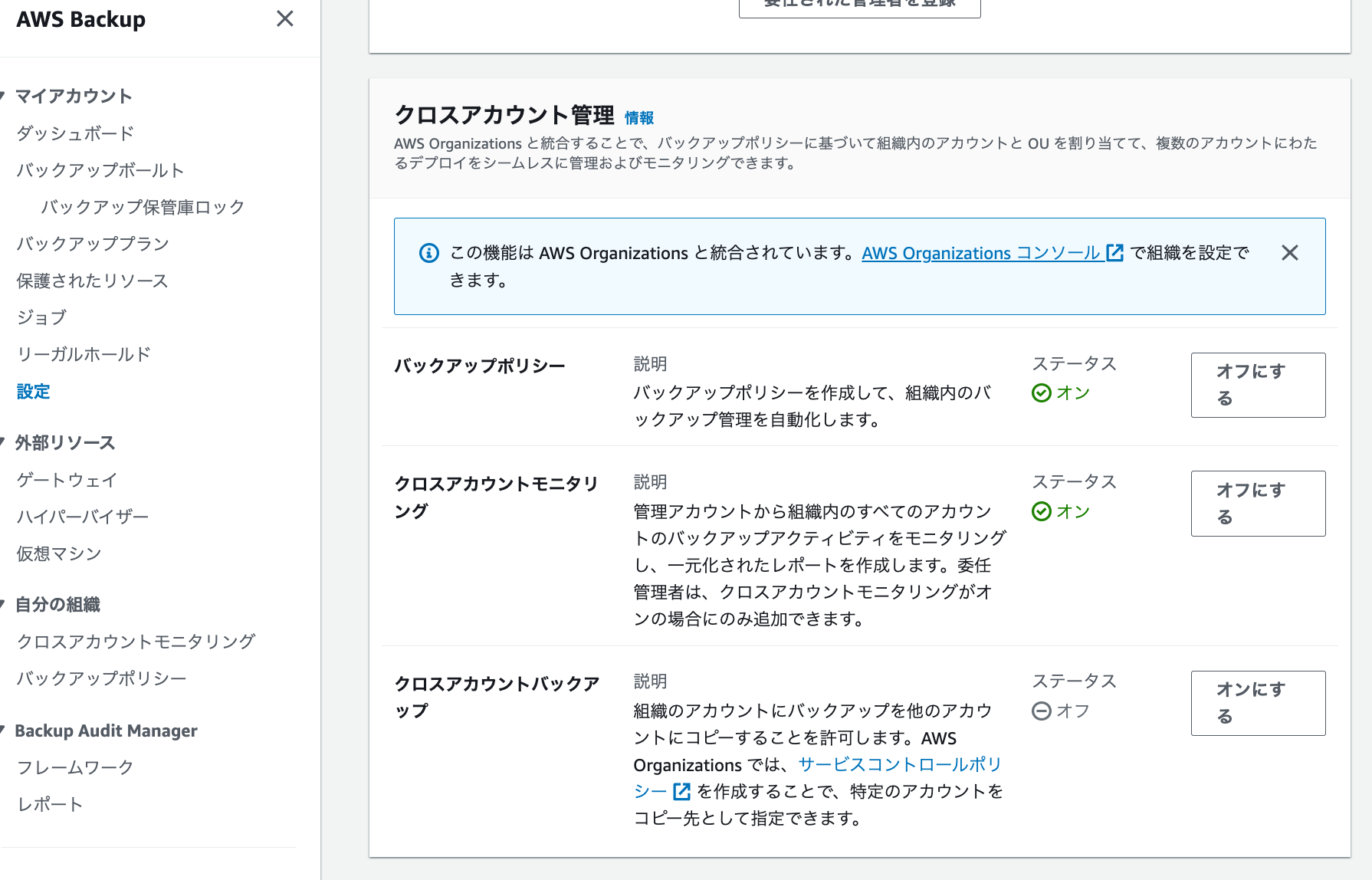Click the green オン status icon for バックアップポリシー
Image resolution: width=1372 pixels, height=880 pixels.
1041,392
